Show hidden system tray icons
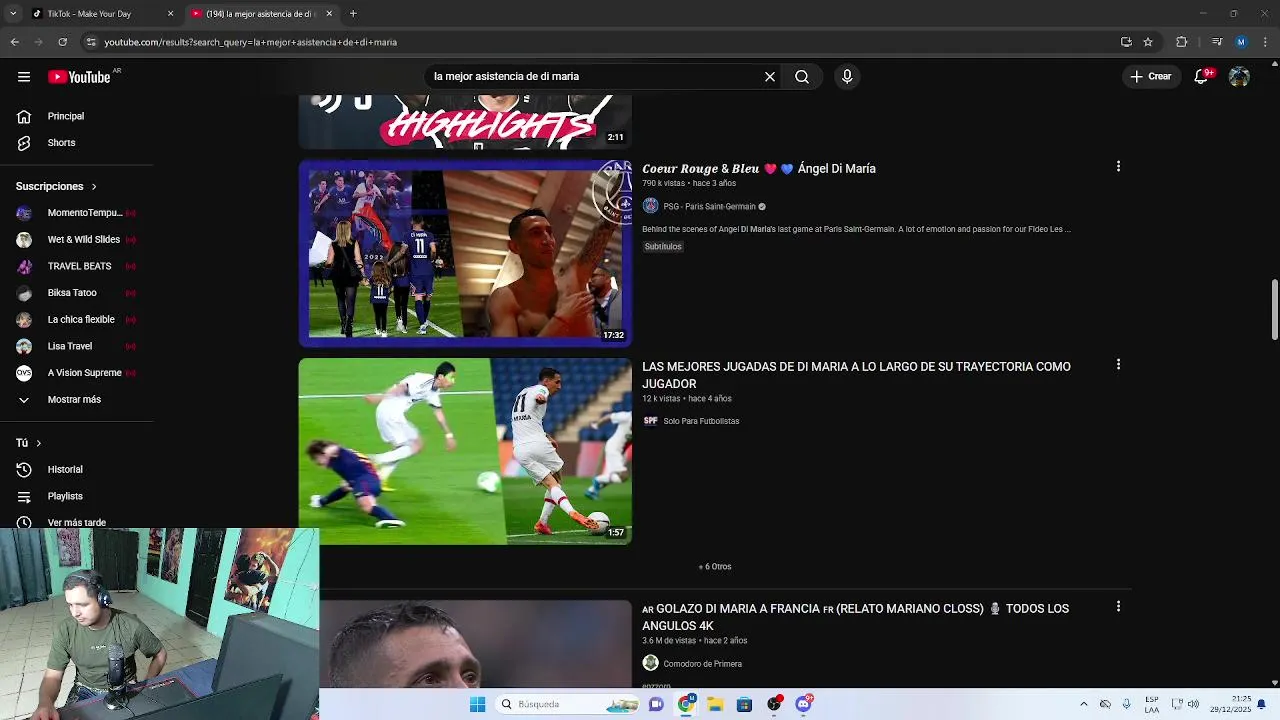The image size is (1280, 720). (1083, 704)
